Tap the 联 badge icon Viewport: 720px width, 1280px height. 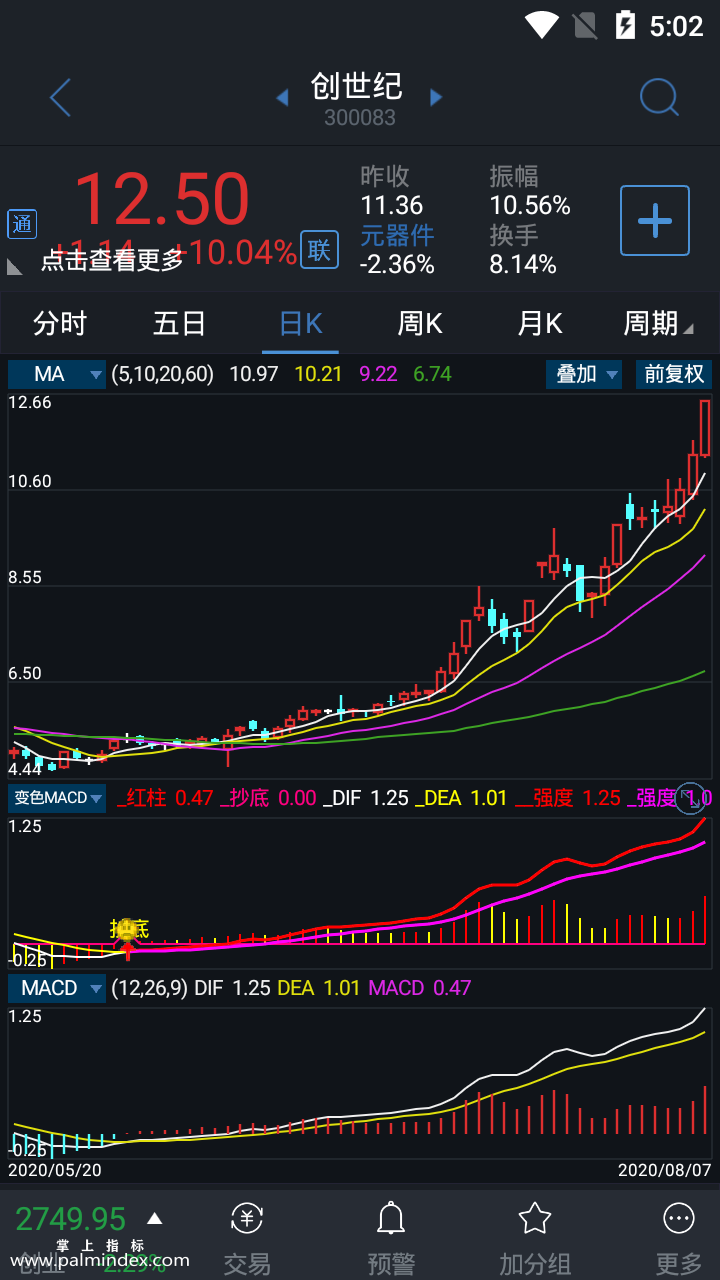pyautogui.click(x=319, y=250)
